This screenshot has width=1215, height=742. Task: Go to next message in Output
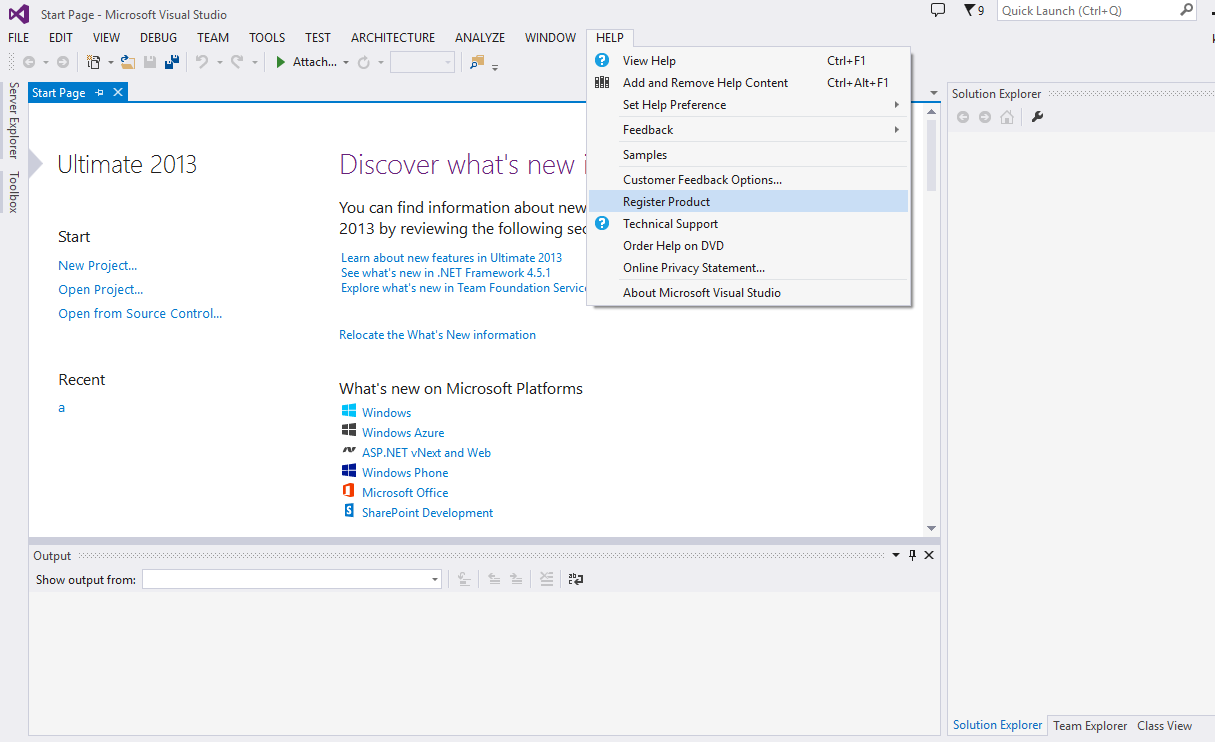[516, 579]
